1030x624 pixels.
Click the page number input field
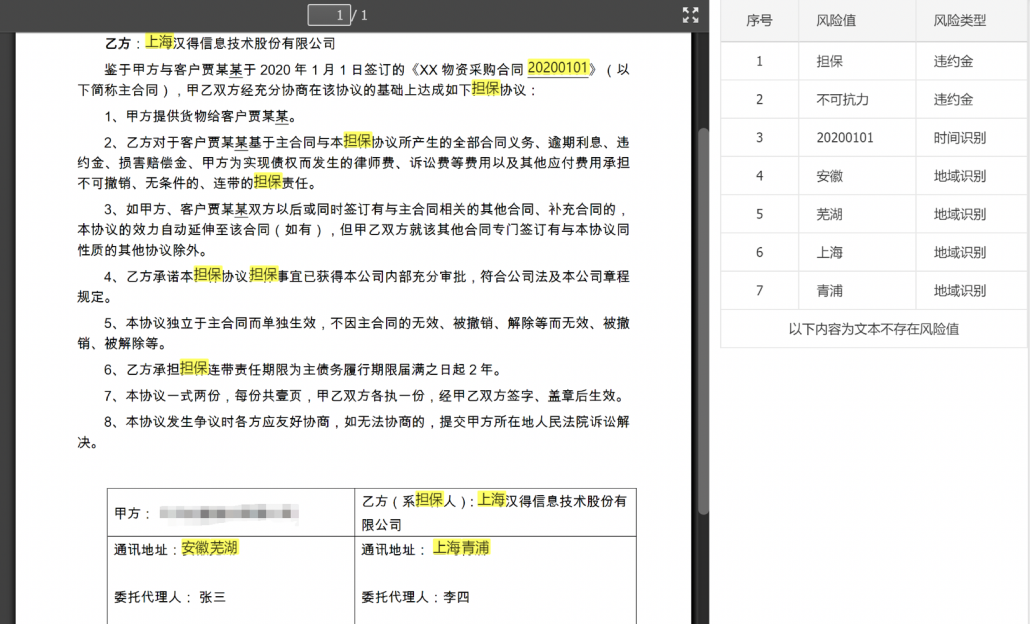(x=328, y=14)
